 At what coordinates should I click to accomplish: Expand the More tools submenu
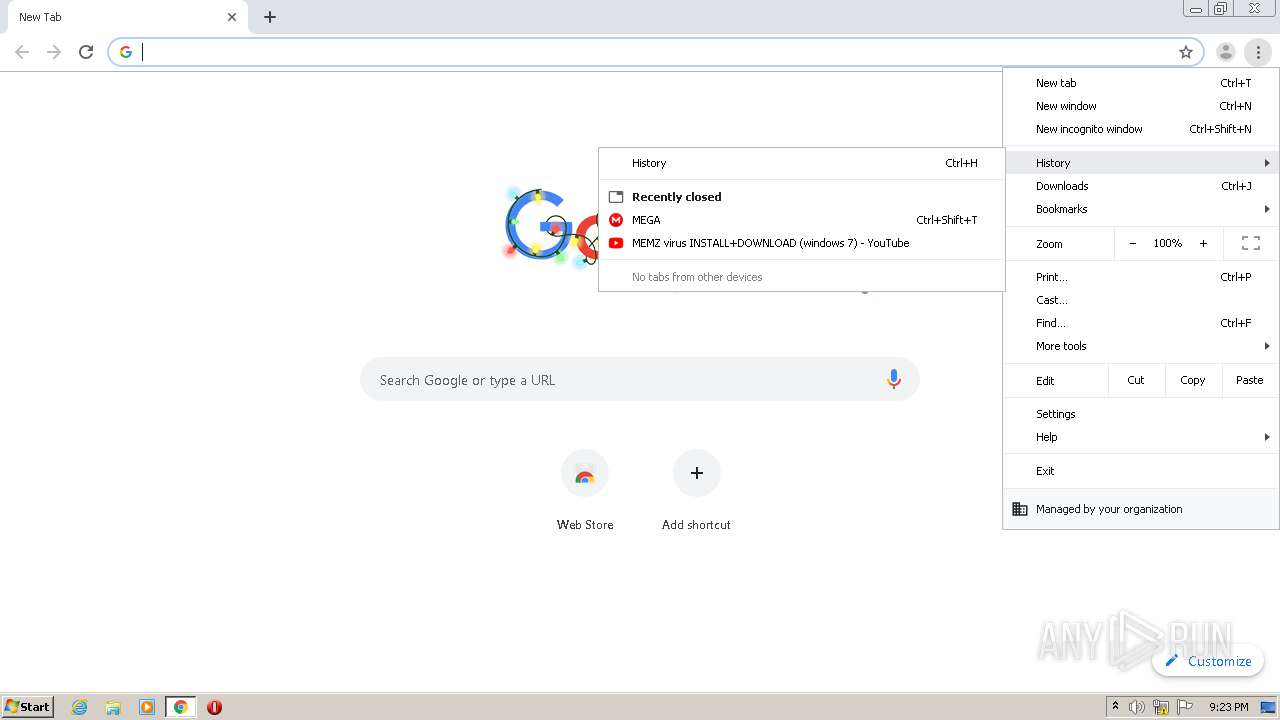[x=1141, y=346]
